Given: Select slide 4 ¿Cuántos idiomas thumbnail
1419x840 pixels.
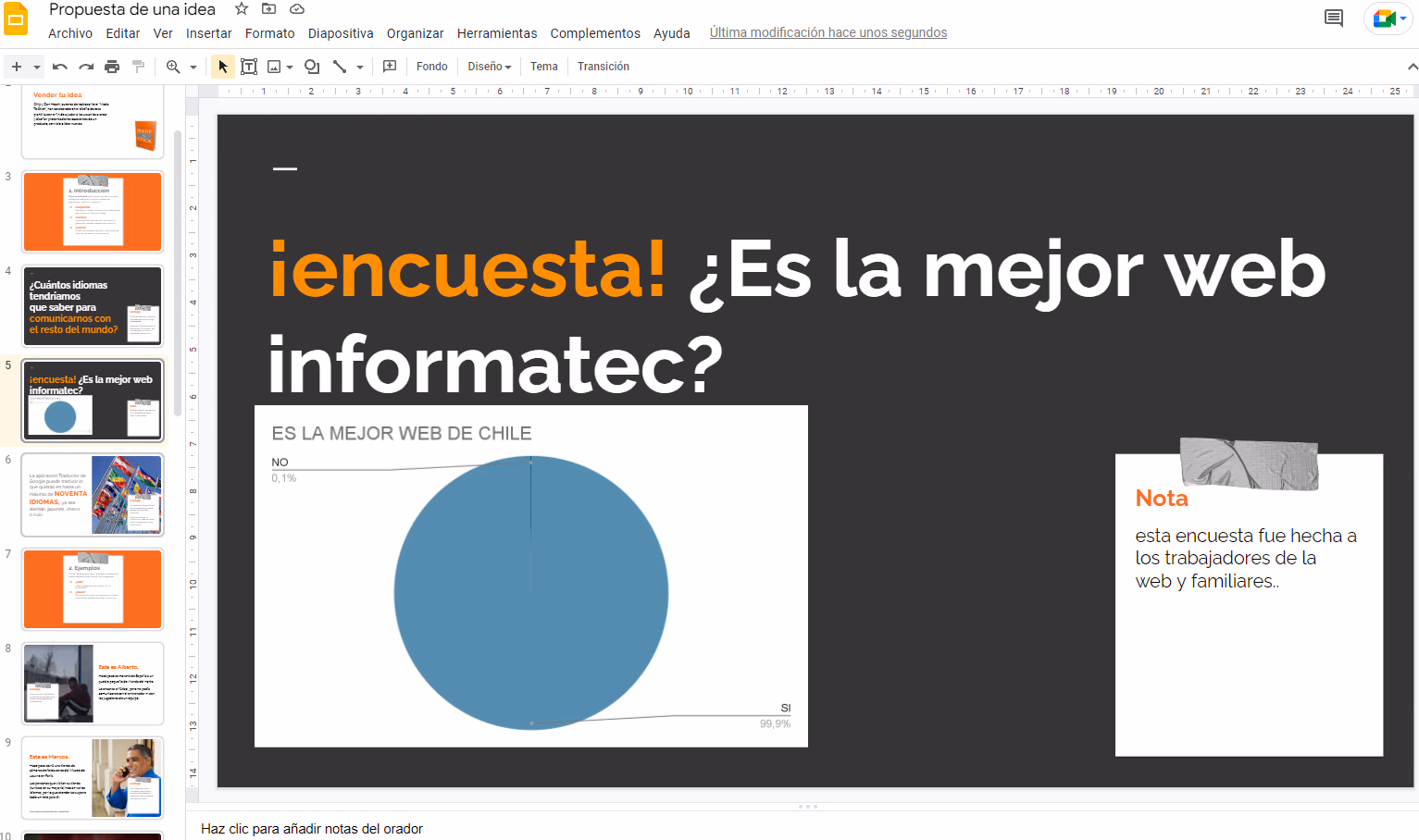Looking at the screenshot, I should pos(93,306).
